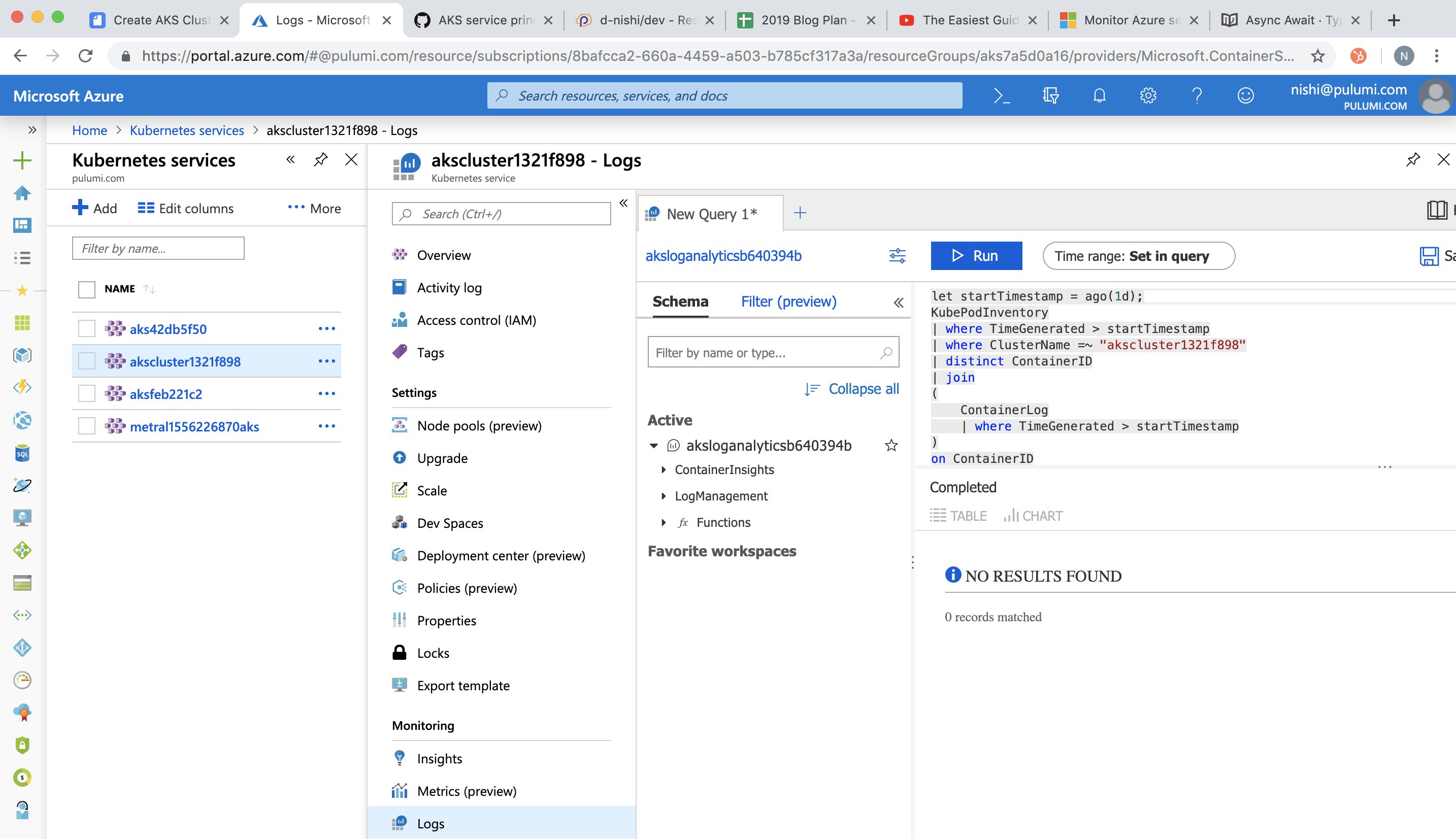Viewport: 1456px width, 839px height.
Task: Open the Insights monitoring menu item
Action: (439, 758)
